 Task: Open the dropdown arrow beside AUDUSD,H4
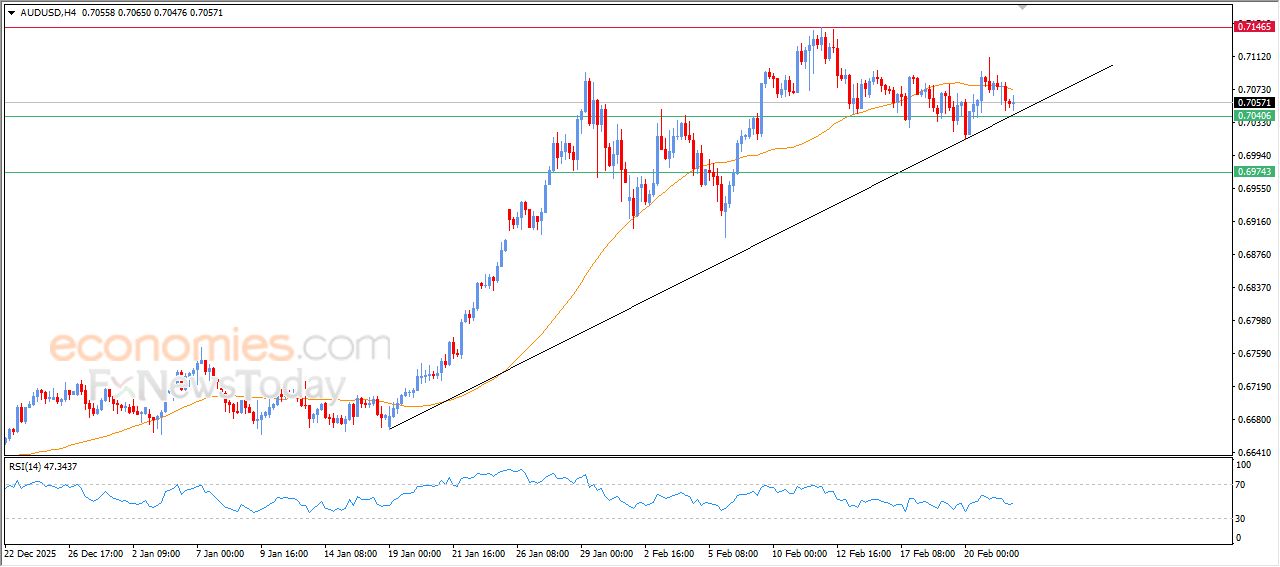pyautogui.click(x=11, y=13)
